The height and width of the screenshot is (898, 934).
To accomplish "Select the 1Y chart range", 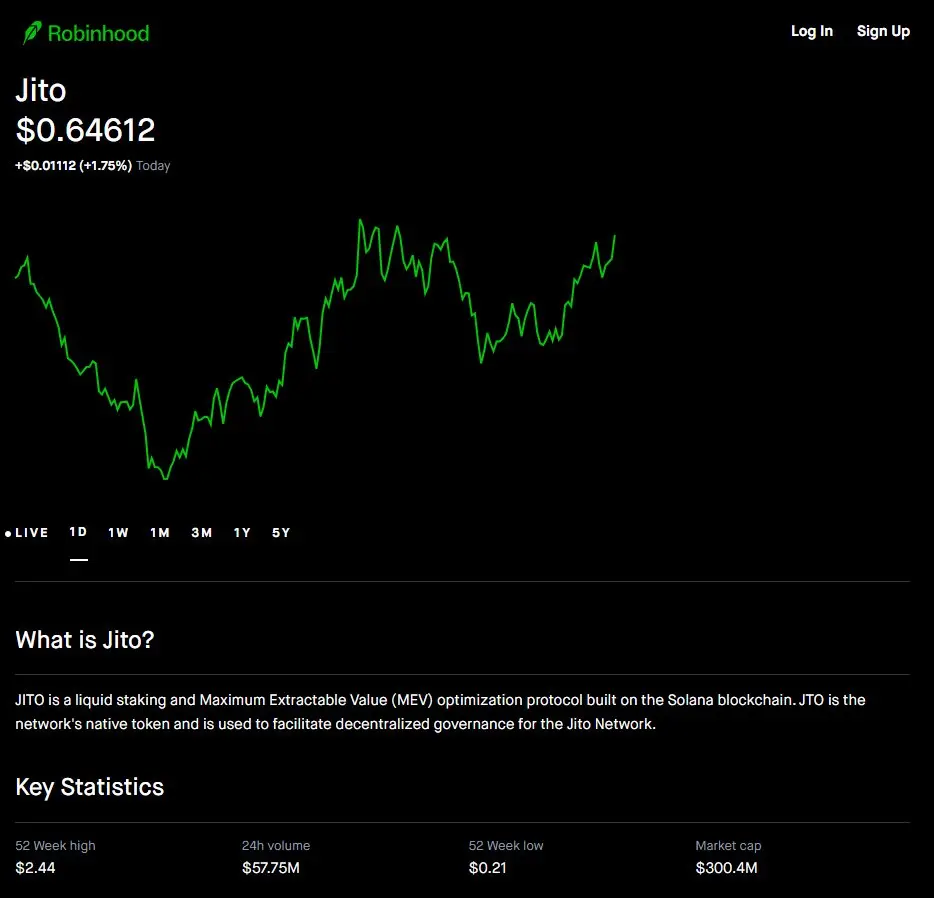I will point(242,532).
